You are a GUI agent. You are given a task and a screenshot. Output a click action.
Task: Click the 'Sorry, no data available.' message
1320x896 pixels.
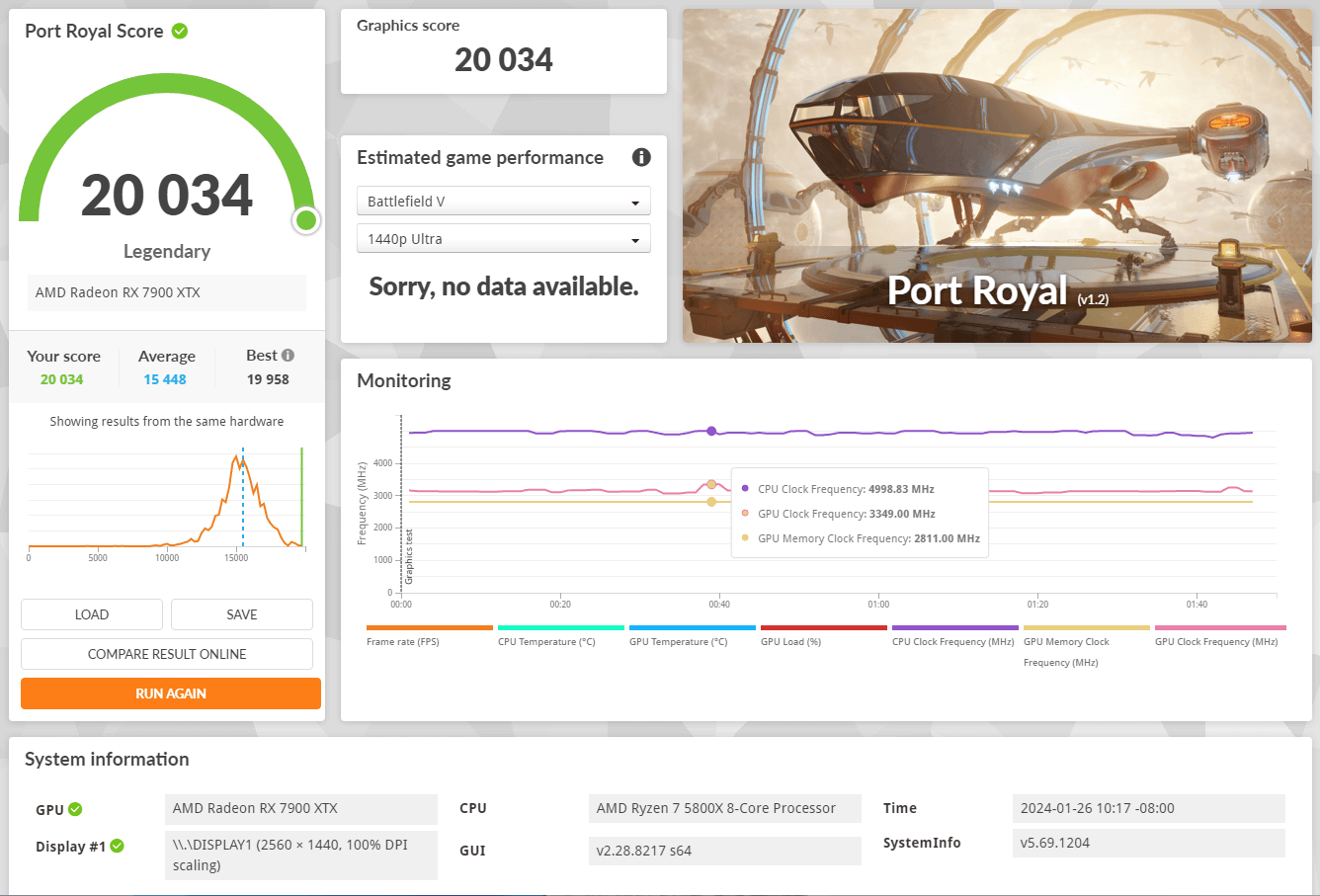(x=504, y=286)
